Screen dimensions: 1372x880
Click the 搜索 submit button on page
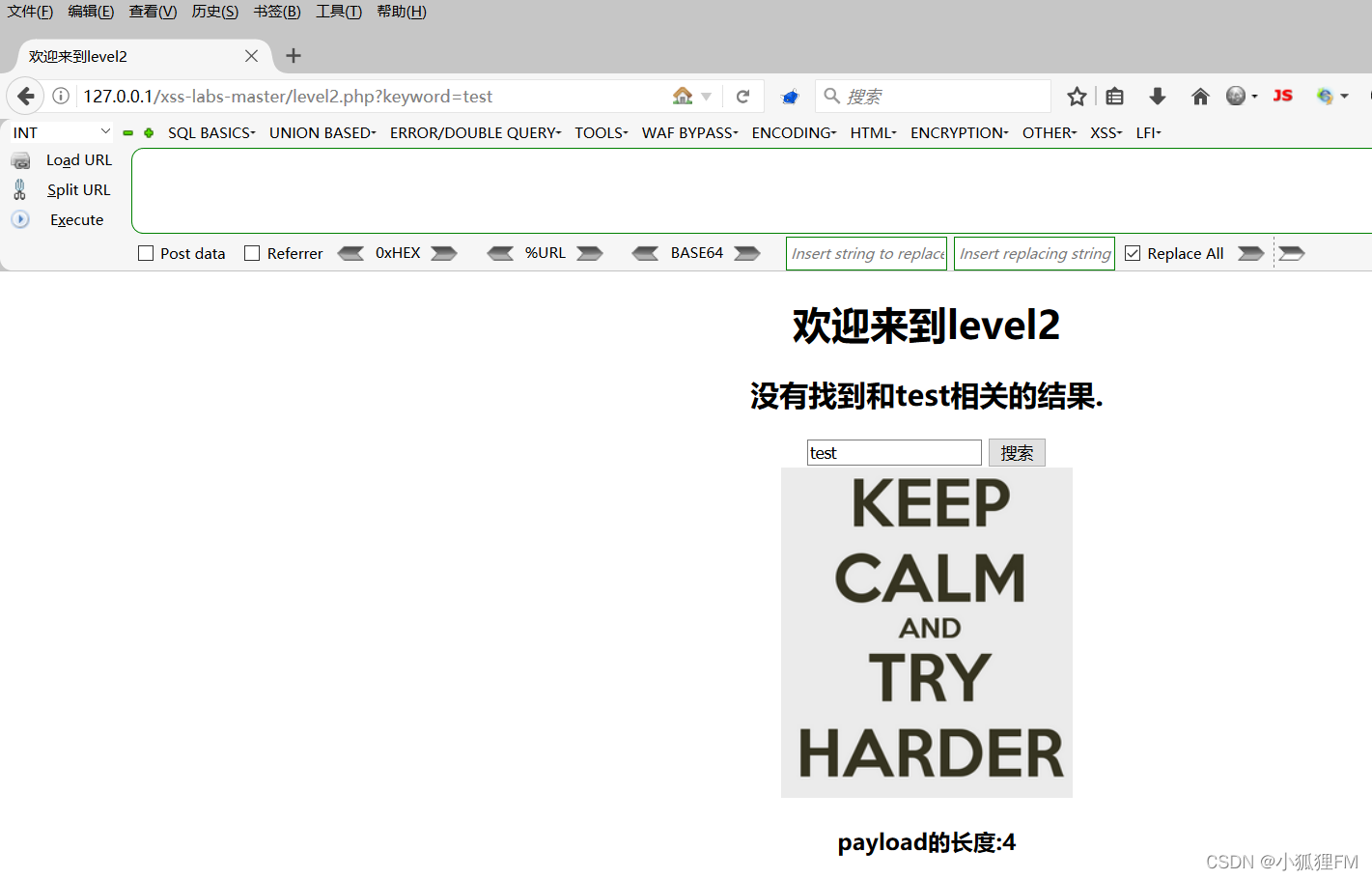click(1017, 453)
